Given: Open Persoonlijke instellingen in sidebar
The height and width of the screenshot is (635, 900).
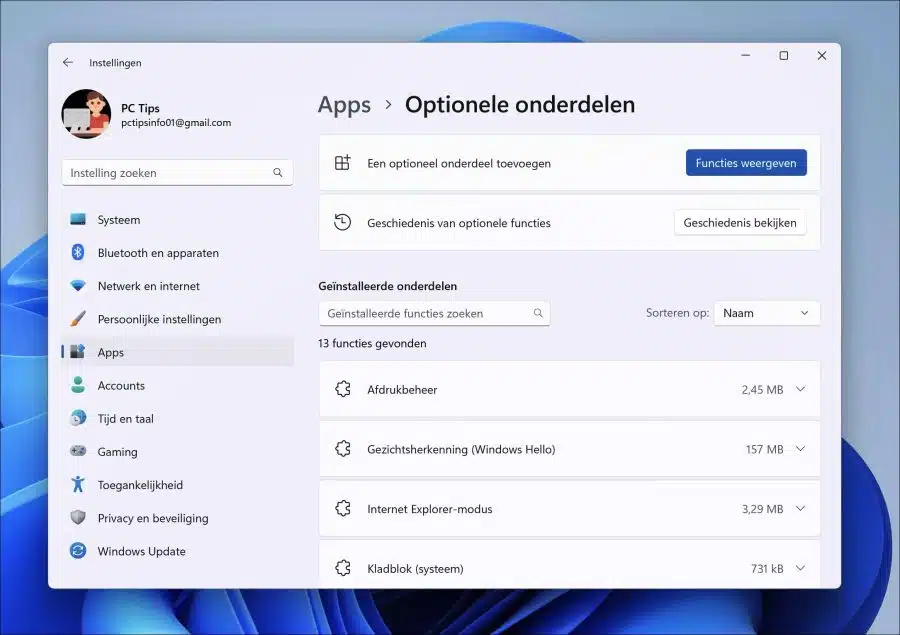Looking at the screenshot, I should (177, 319).
